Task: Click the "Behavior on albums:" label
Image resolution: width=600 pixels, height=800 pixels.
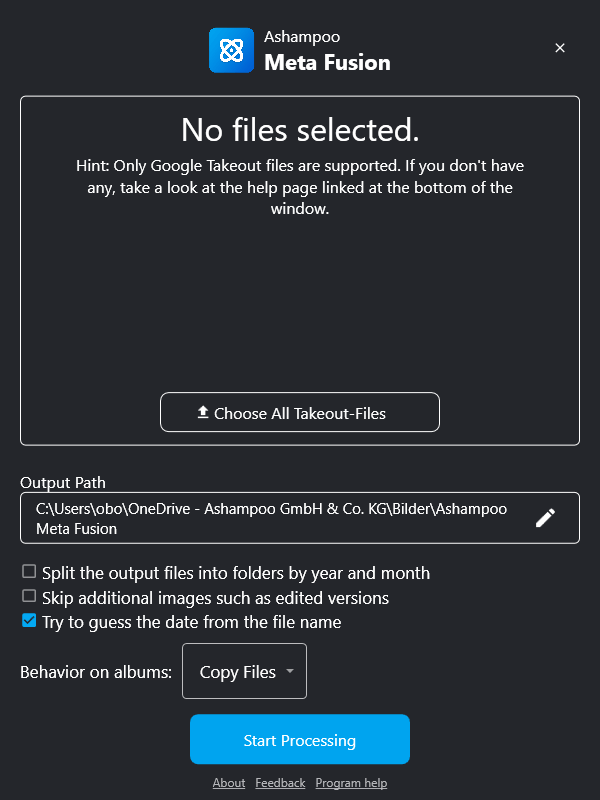Action: pyautogui.click(x=96, y=672)
